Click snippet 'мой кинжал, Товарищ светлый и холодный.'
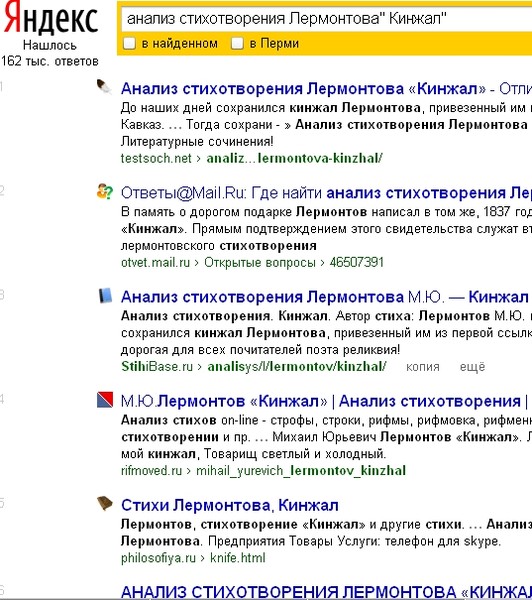Image resolution: width=532 pixels, height=600 pixels. coord(253,454)
